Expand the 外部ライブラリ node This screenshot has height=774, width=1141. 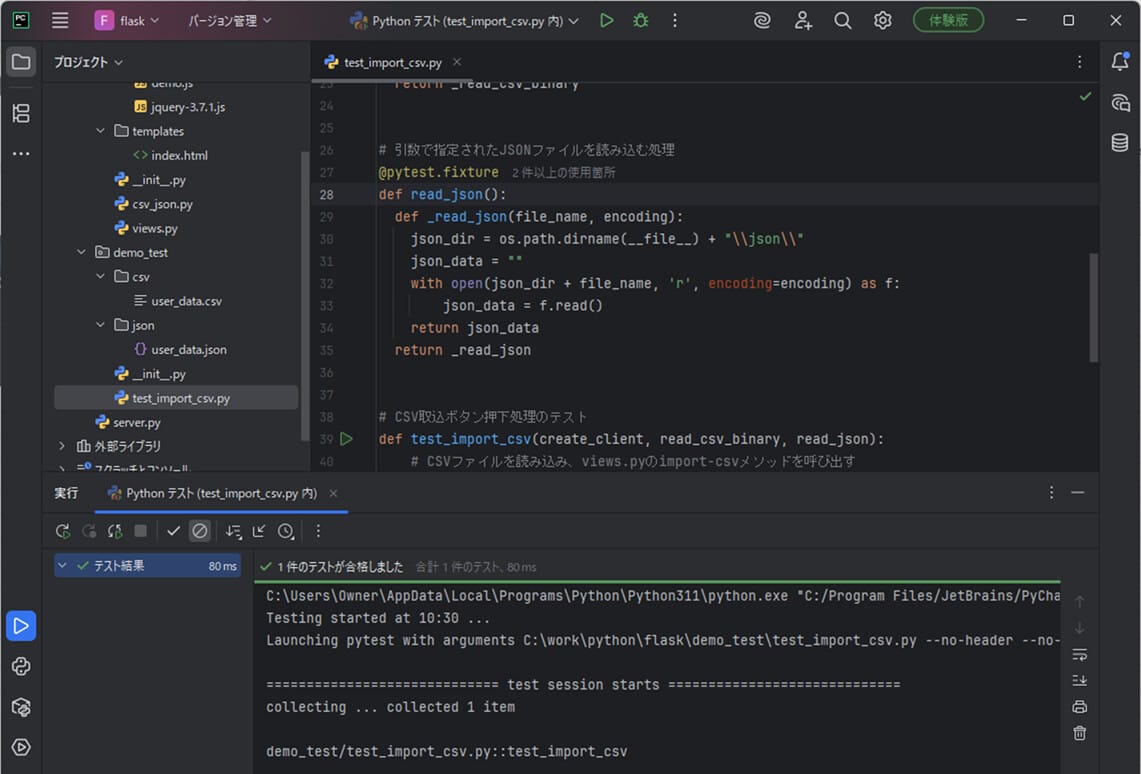click(x=62, y=446)
